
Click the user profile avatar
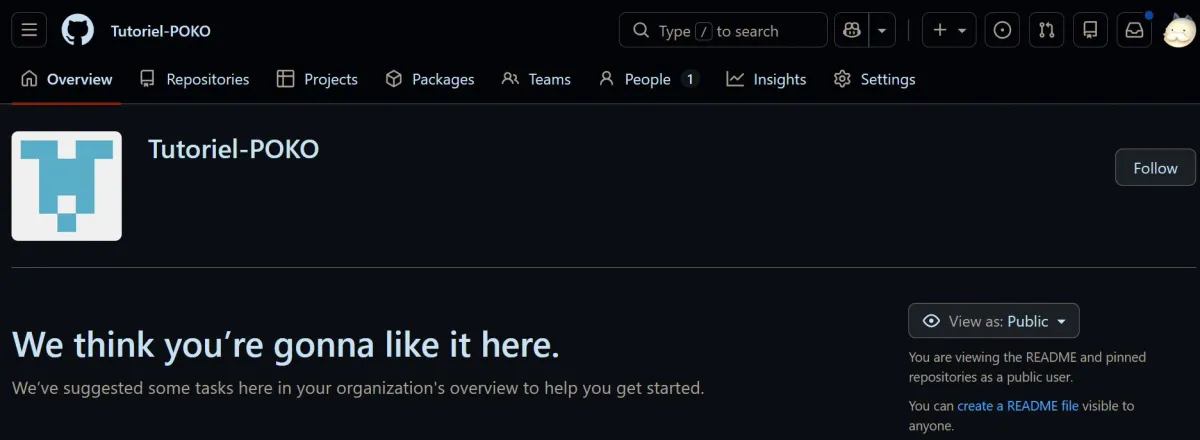click(x=1179, y=31)
